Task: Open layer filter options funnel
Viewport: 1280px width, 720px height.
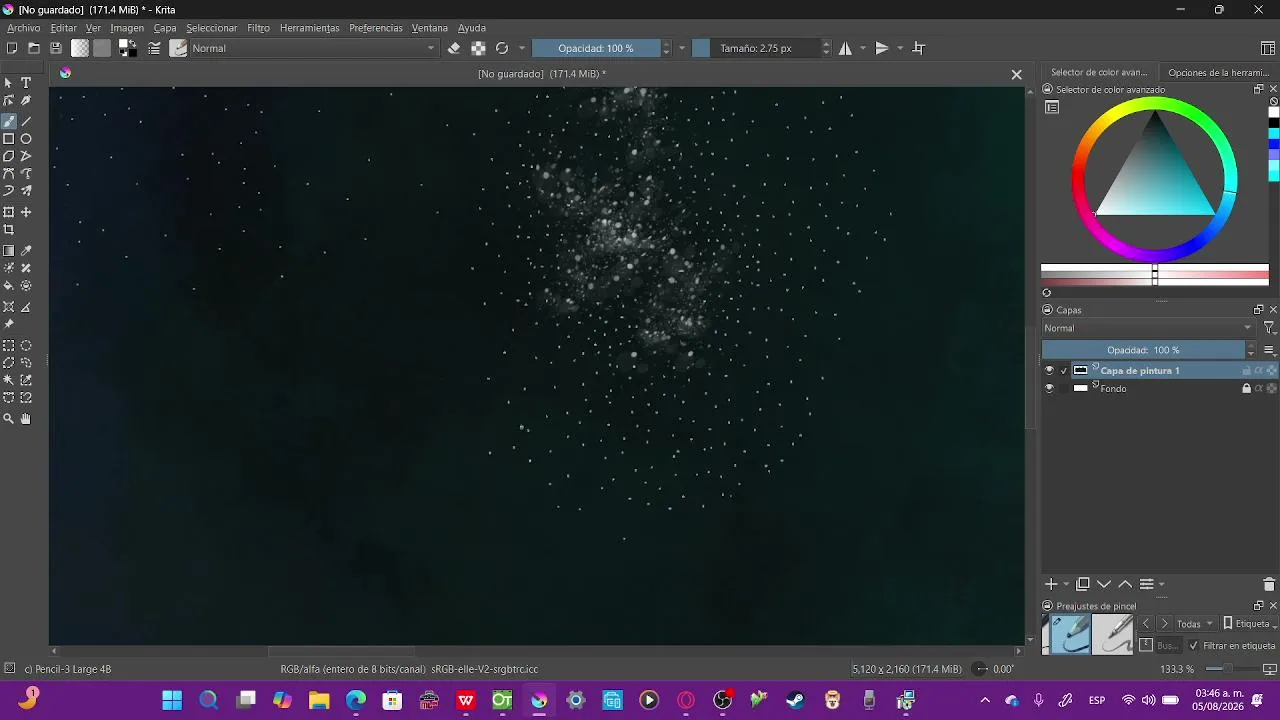Action: (1269, 328)
